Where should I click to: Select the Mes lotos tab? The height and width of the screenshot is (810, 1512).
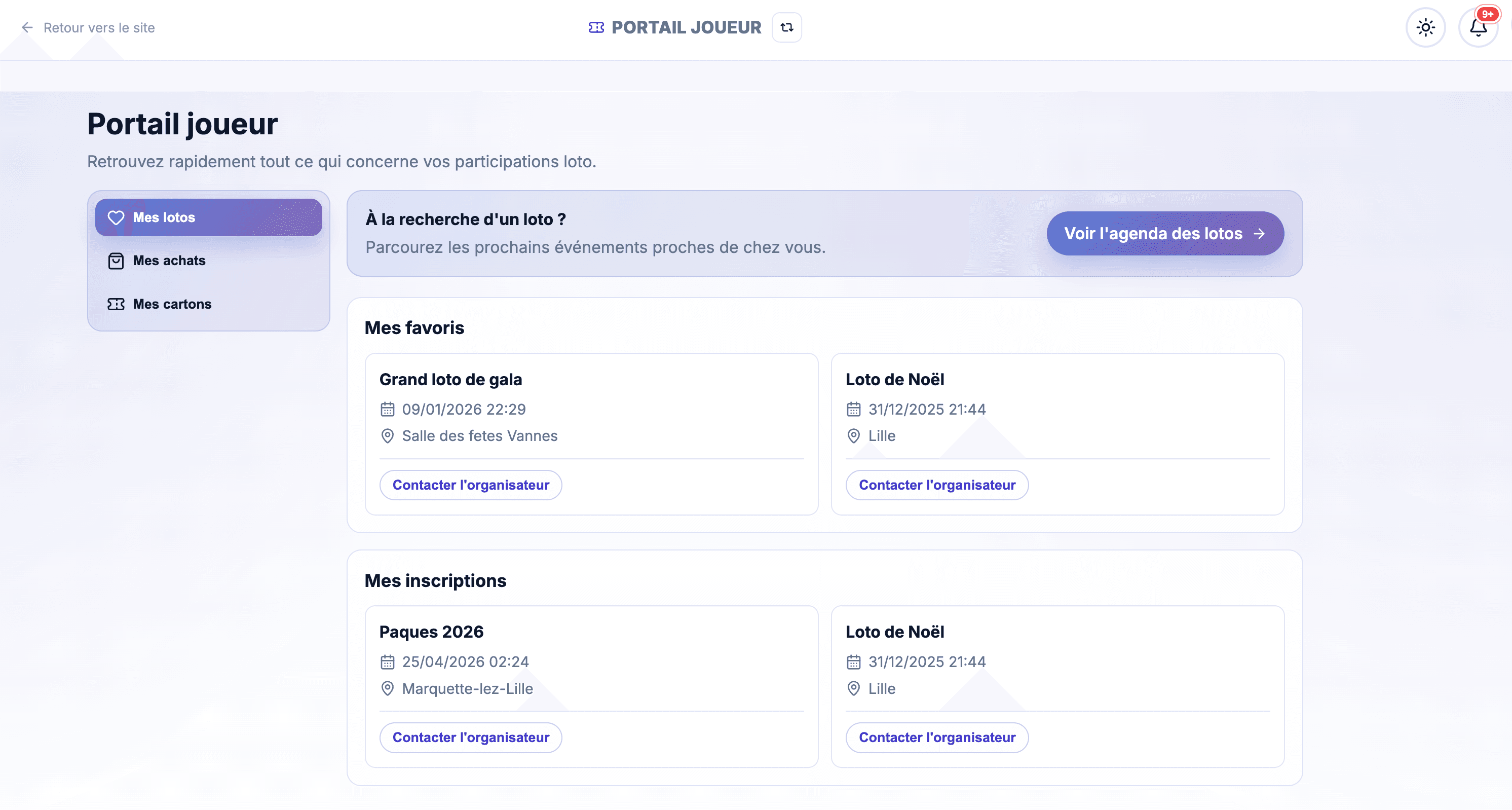click(208, 218)
